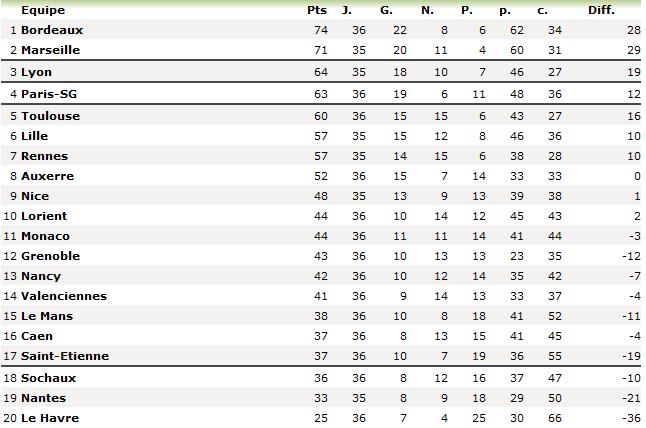Open the Auxerre team link

(x=47, y=176)
